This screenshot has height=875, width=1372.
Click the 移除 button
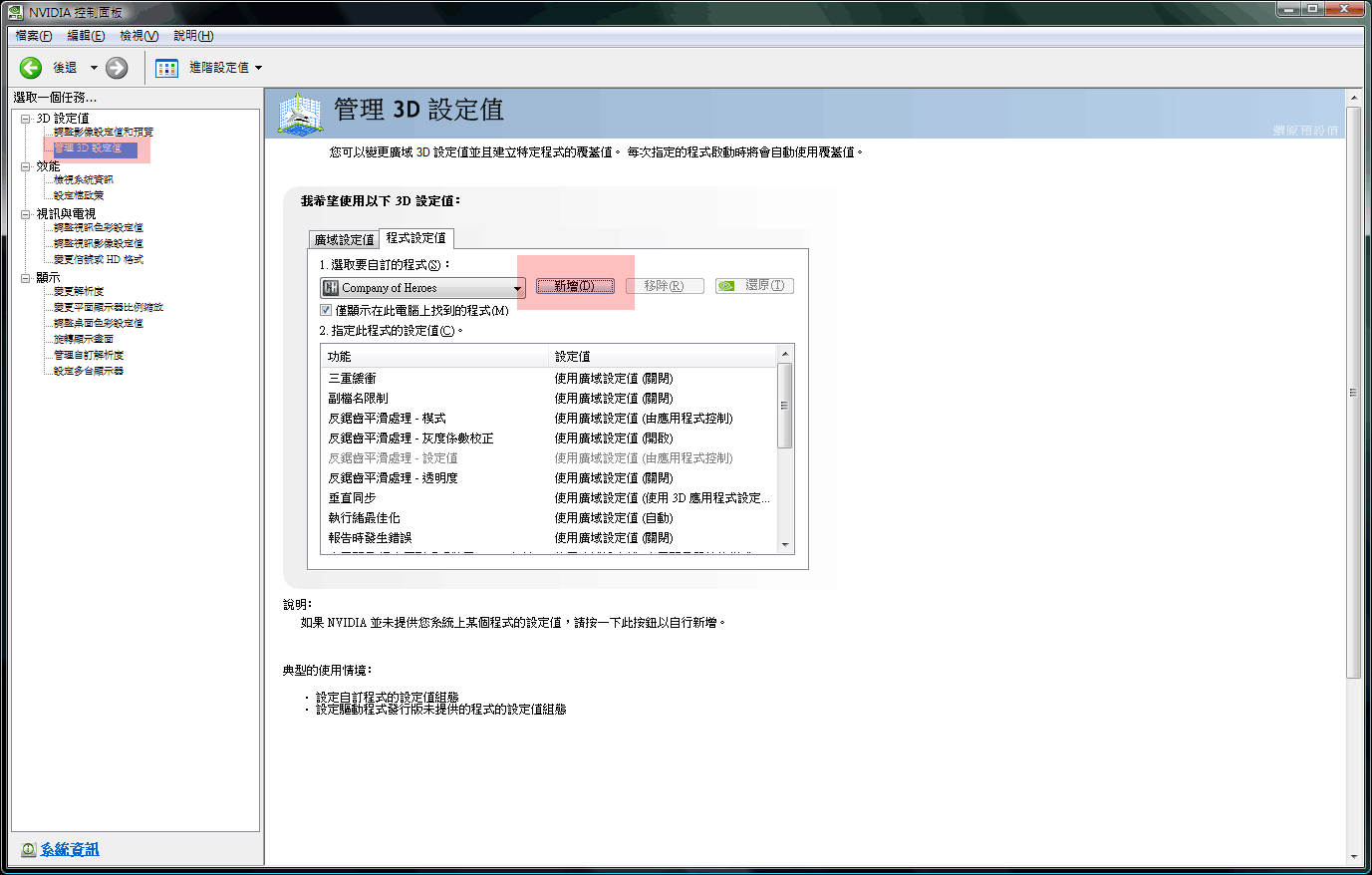665,286
